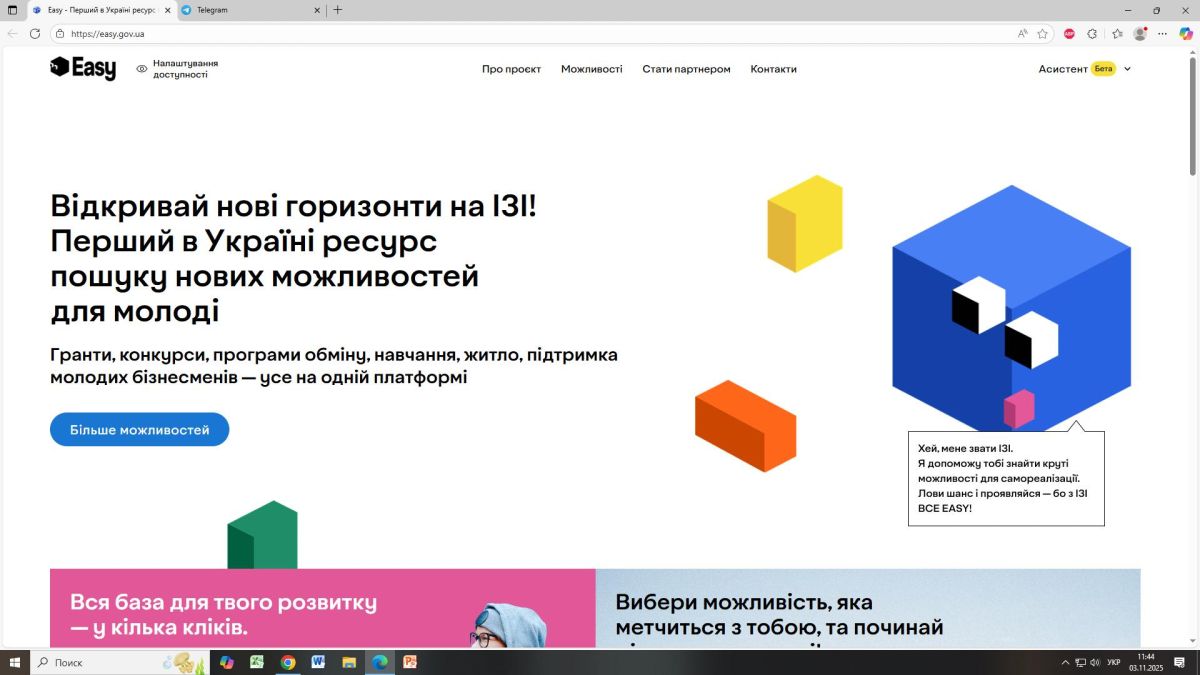Click the Easy logo in the site header

(x=83, y=68)
